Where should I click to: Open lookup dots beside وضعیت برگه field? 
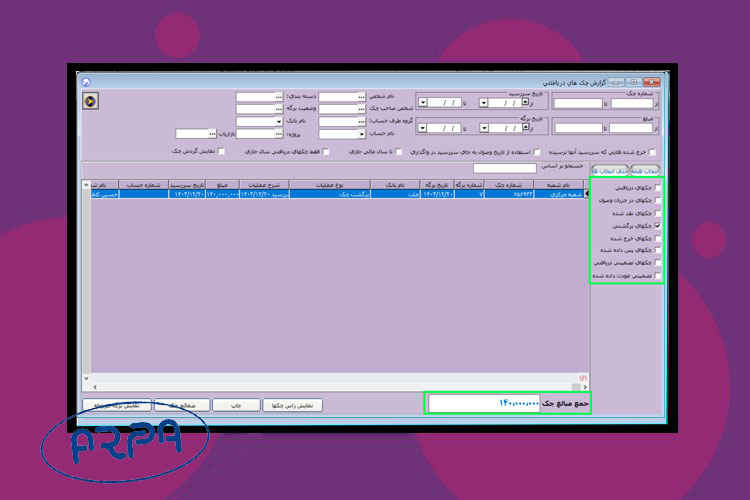point(277,109)
